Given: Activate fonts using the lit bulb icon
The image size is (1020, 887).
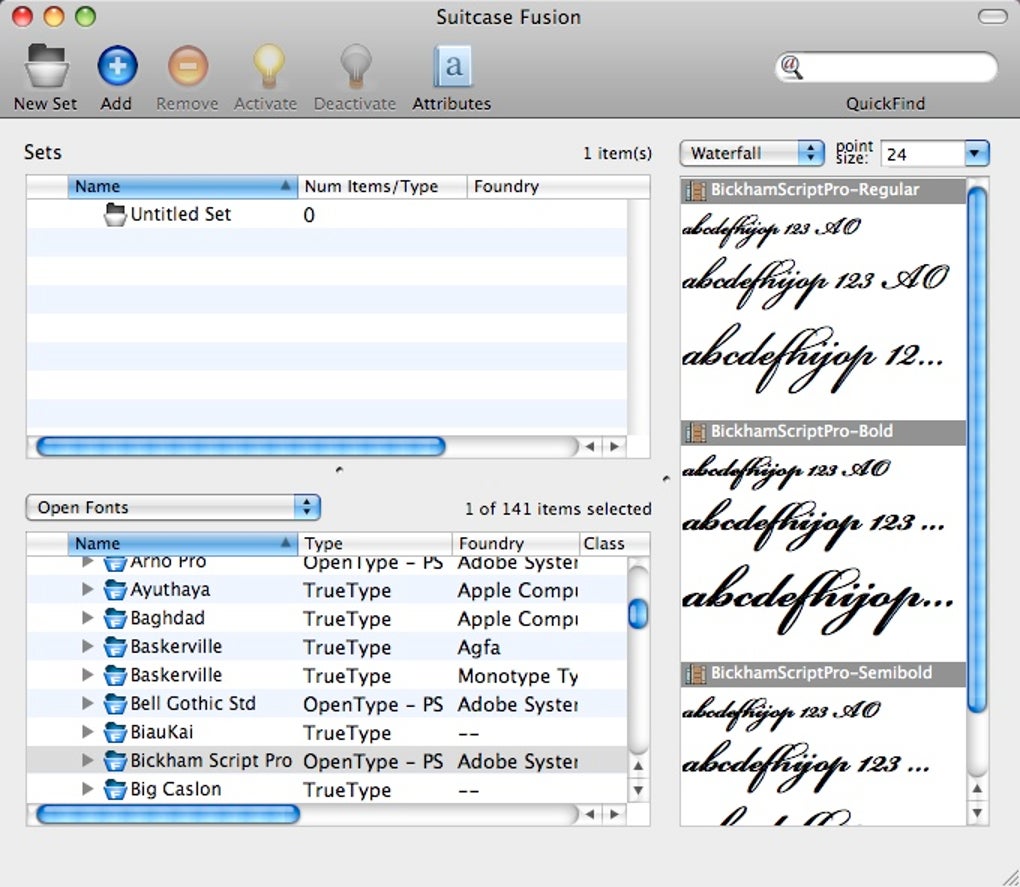Looking at the screenshot, I should [265, 66].
